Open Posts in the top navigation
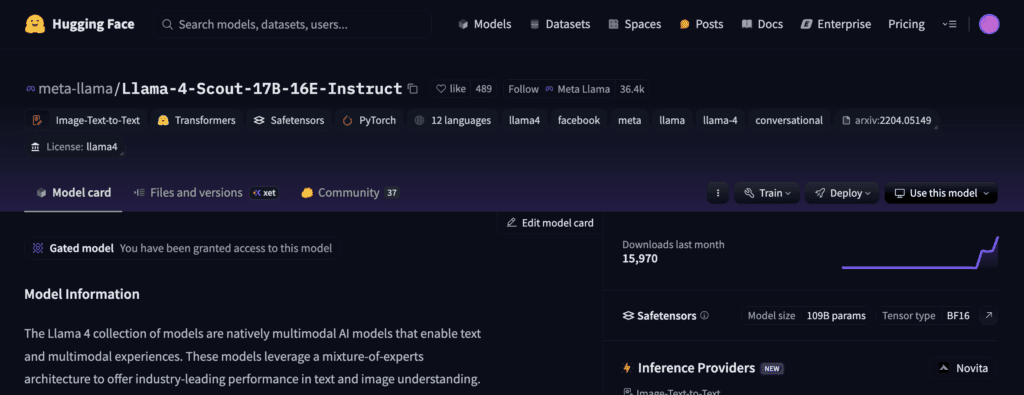Viewport: 1024px width, 395px height. click(701, 24)
